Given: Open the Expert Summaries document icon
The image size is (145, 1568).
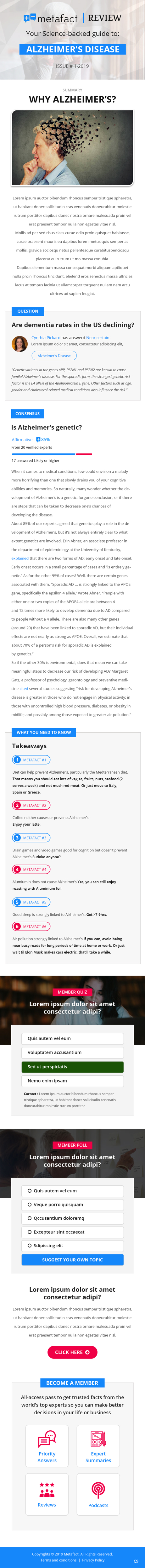Looking at the screenshot, I should click(98, 1438).
